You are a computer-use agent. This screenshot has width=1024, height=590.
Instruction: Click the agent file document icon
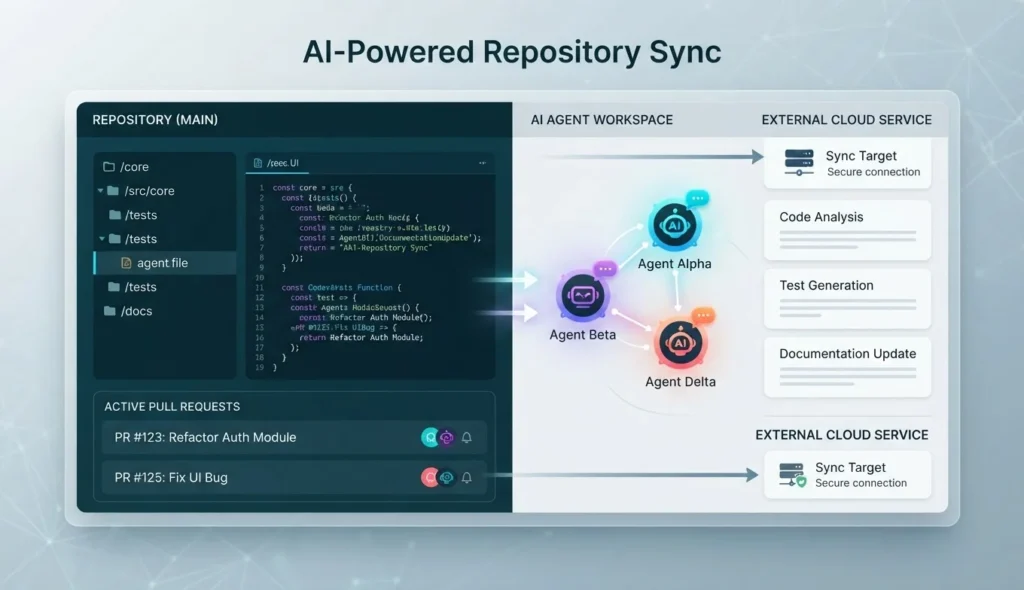coord(126,263)
